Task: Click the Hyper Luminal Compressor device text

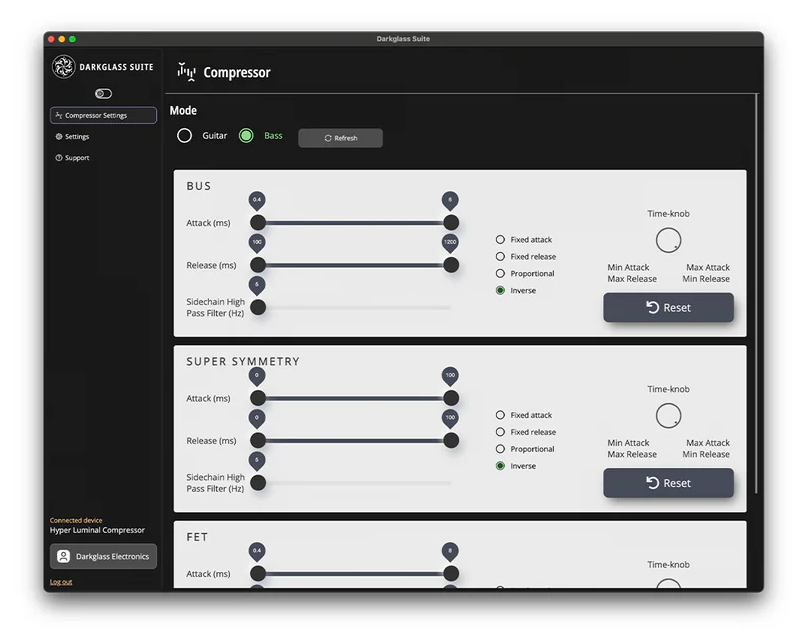Action: point(97,530)
